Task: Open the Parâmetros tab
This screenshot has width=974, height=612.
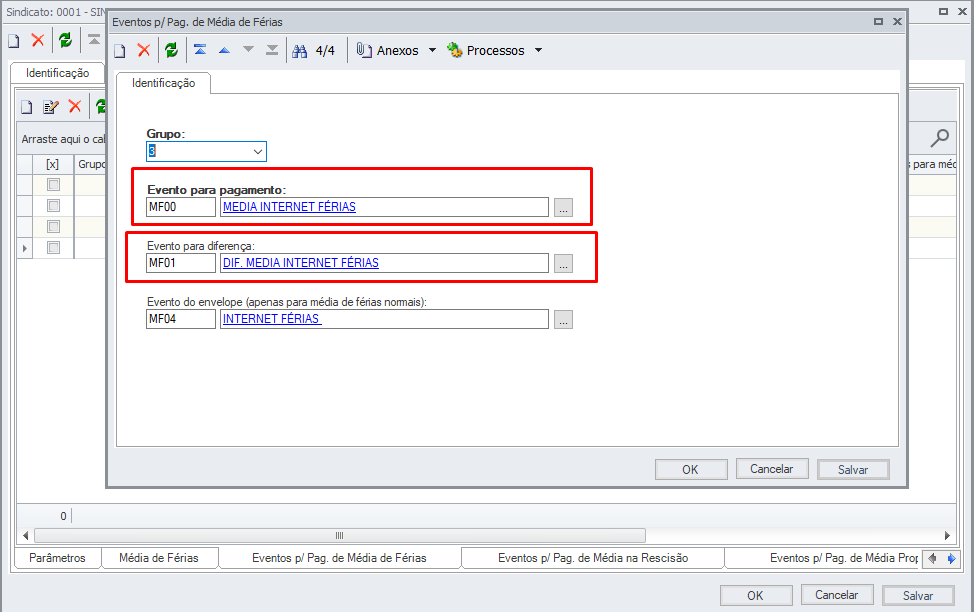Action: pyautogui.click(x=57, y=558)
